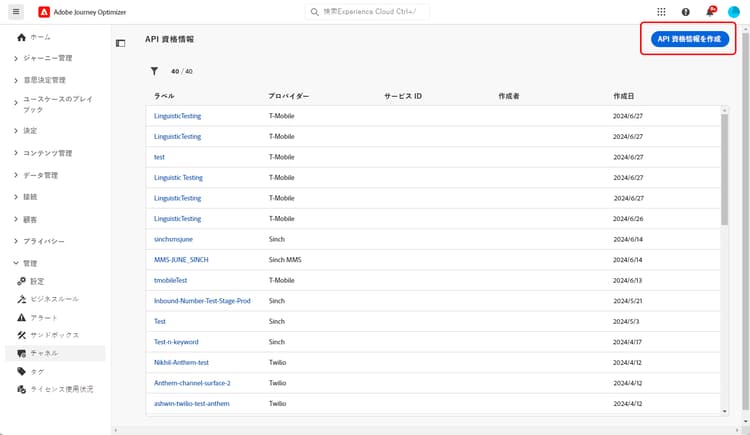Click 'Sinch MMS' provider cell

coord(285,260)
